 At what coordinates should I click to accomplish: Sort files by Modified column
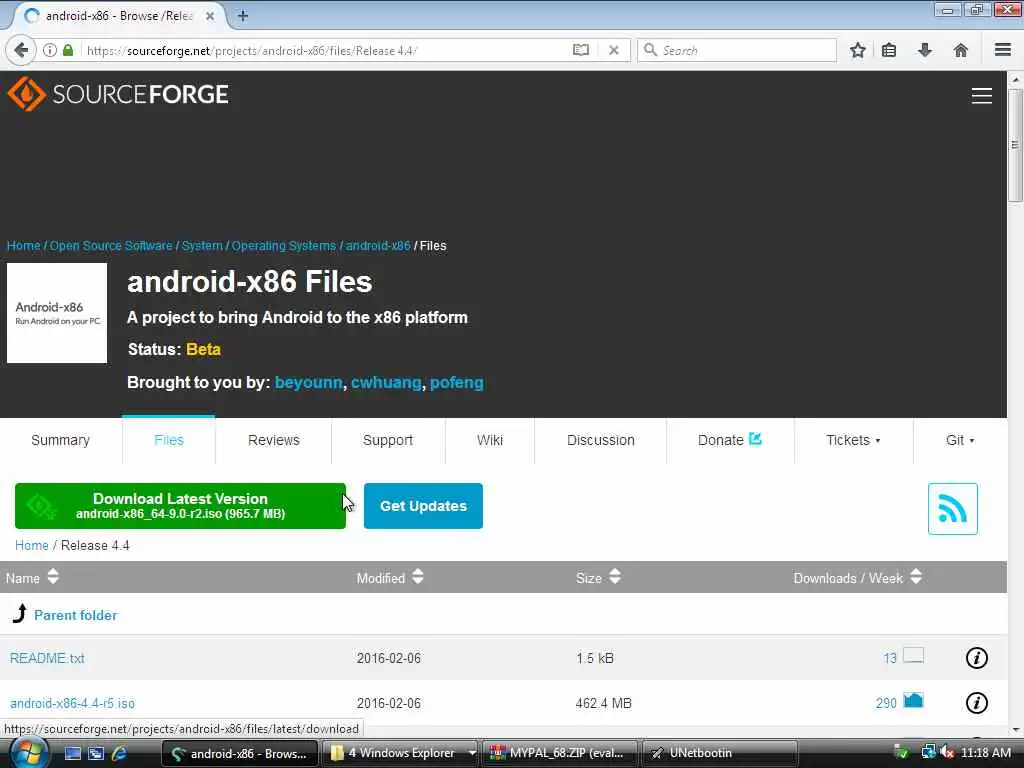point(390,577)
